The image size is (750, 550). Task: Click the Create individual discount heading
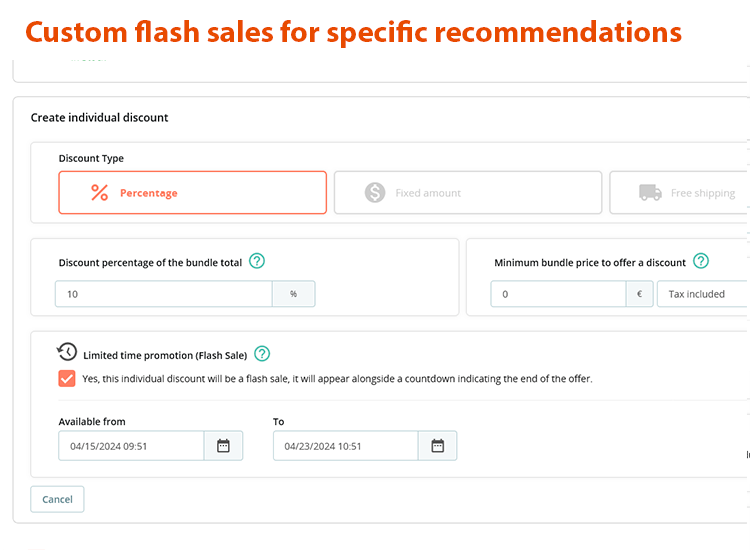point(100,118)
